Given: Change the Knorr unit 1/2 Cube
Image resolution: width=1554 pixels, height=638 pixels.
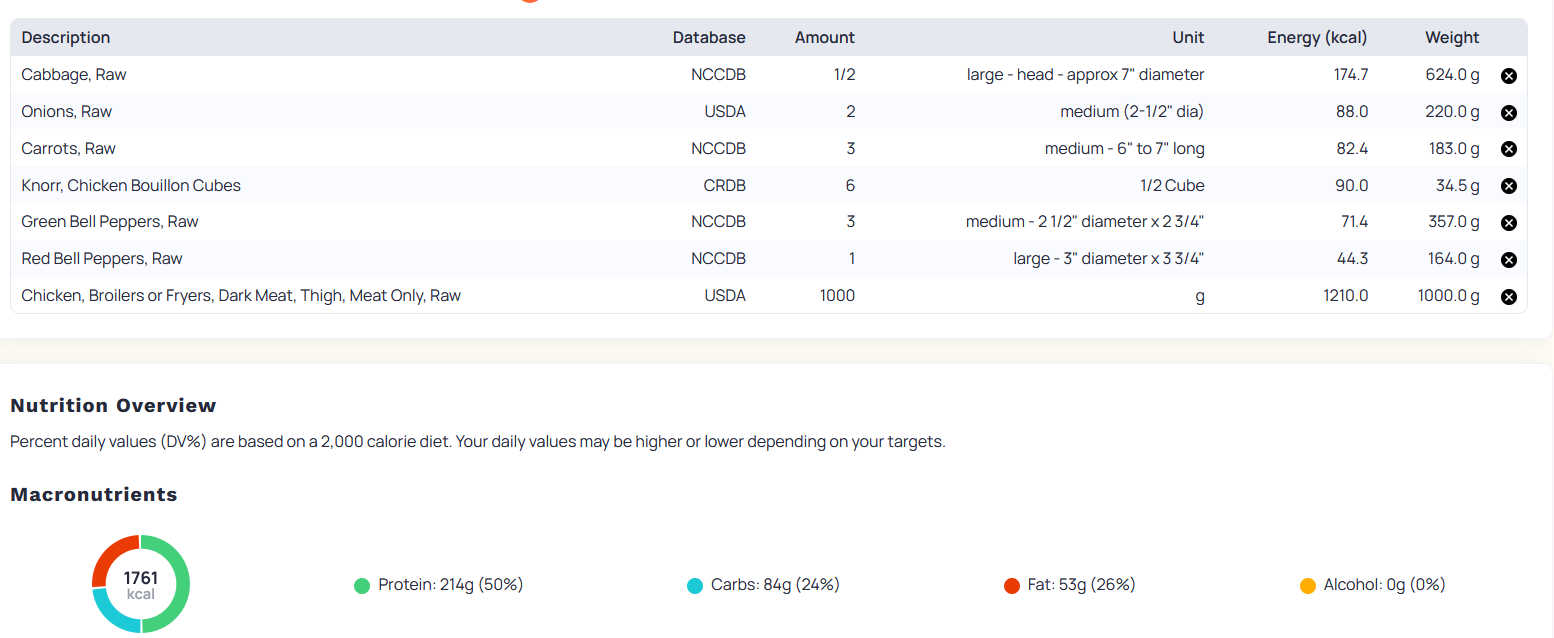Looking at the screenshot, I should (x=1172, y=185).
